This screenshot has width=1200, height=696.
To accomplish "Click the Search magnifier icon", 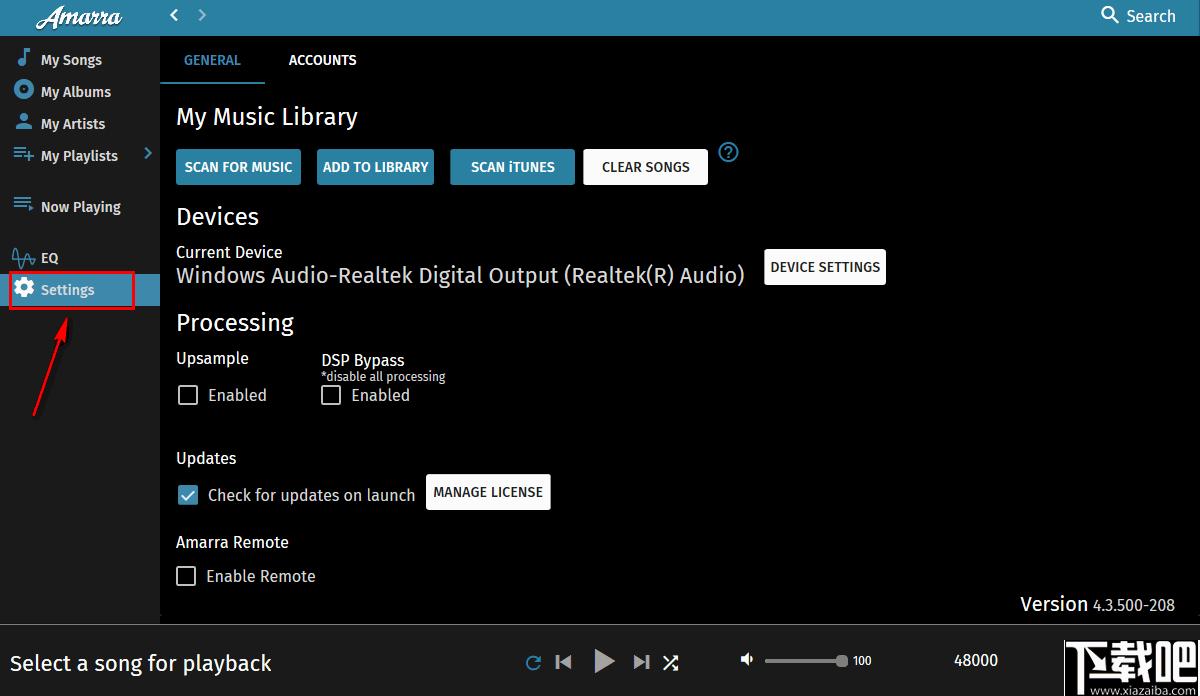I will point(1109,15).
